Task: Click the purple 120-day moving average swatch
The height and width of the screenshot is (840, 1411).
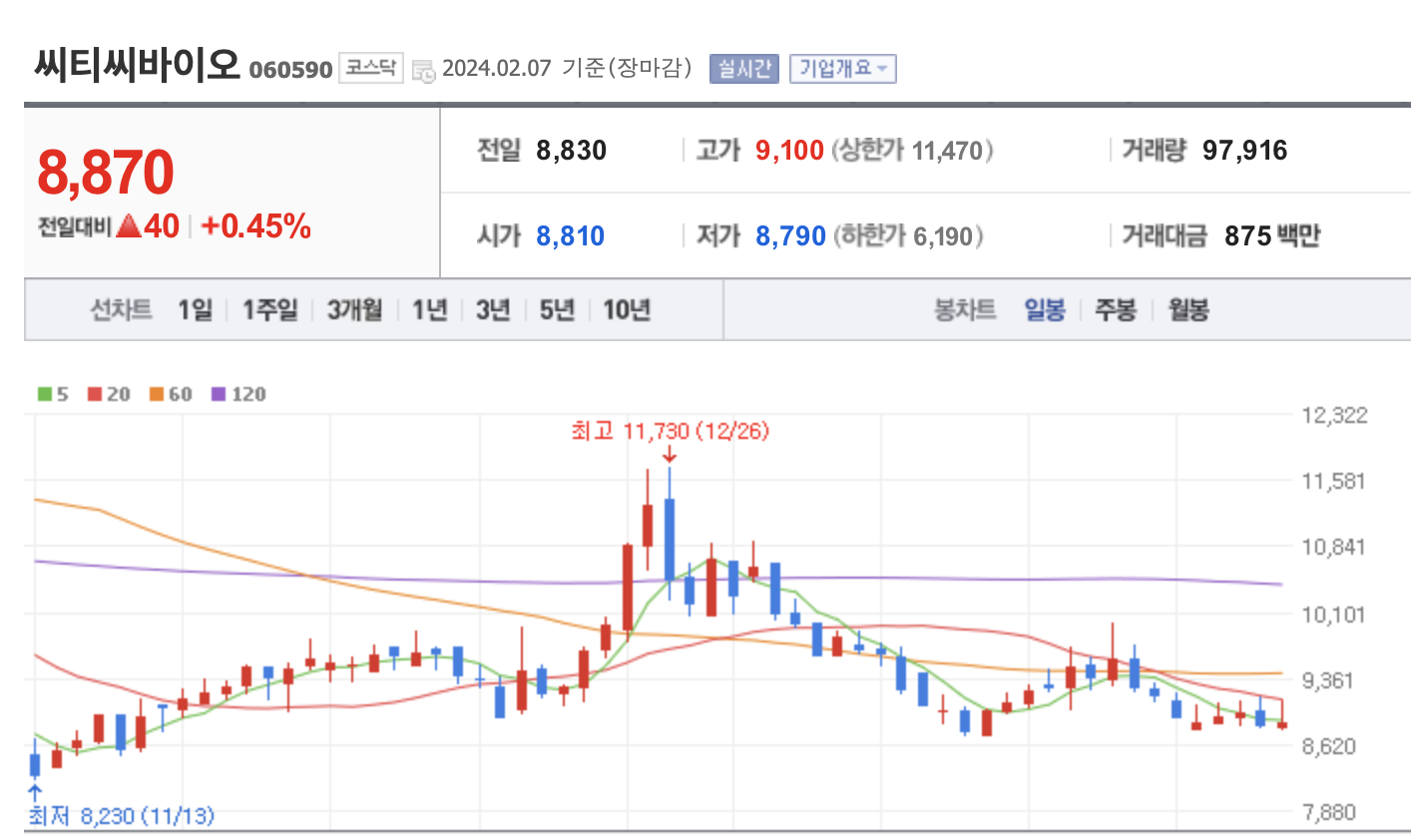Action: point(219,394)
